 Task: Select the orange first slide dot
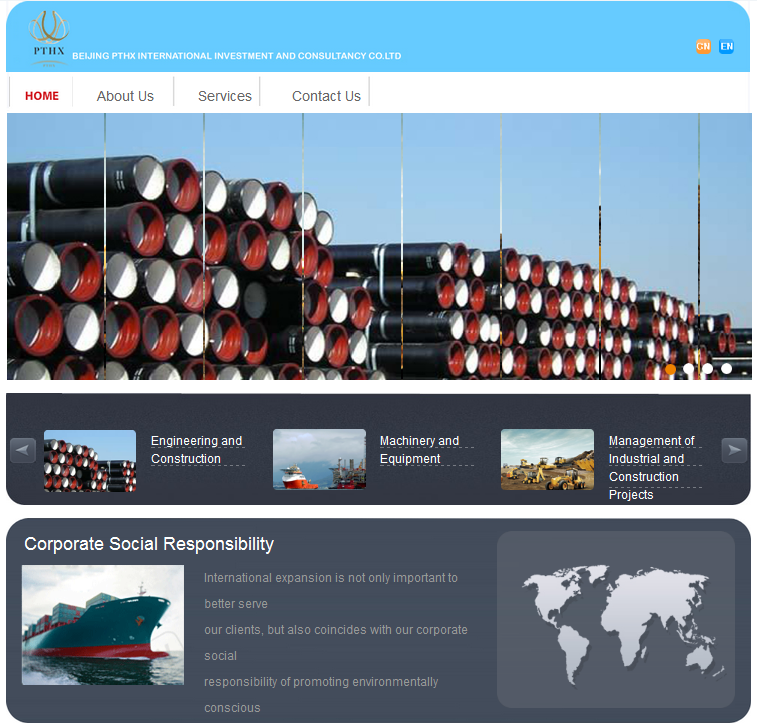[x=670, y=369]
